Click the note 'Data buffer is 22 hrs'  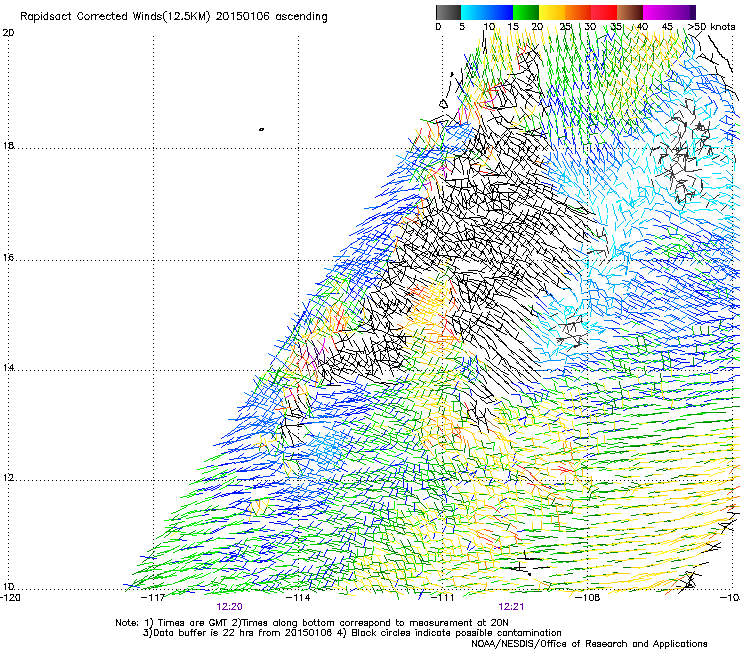point(205,633)
